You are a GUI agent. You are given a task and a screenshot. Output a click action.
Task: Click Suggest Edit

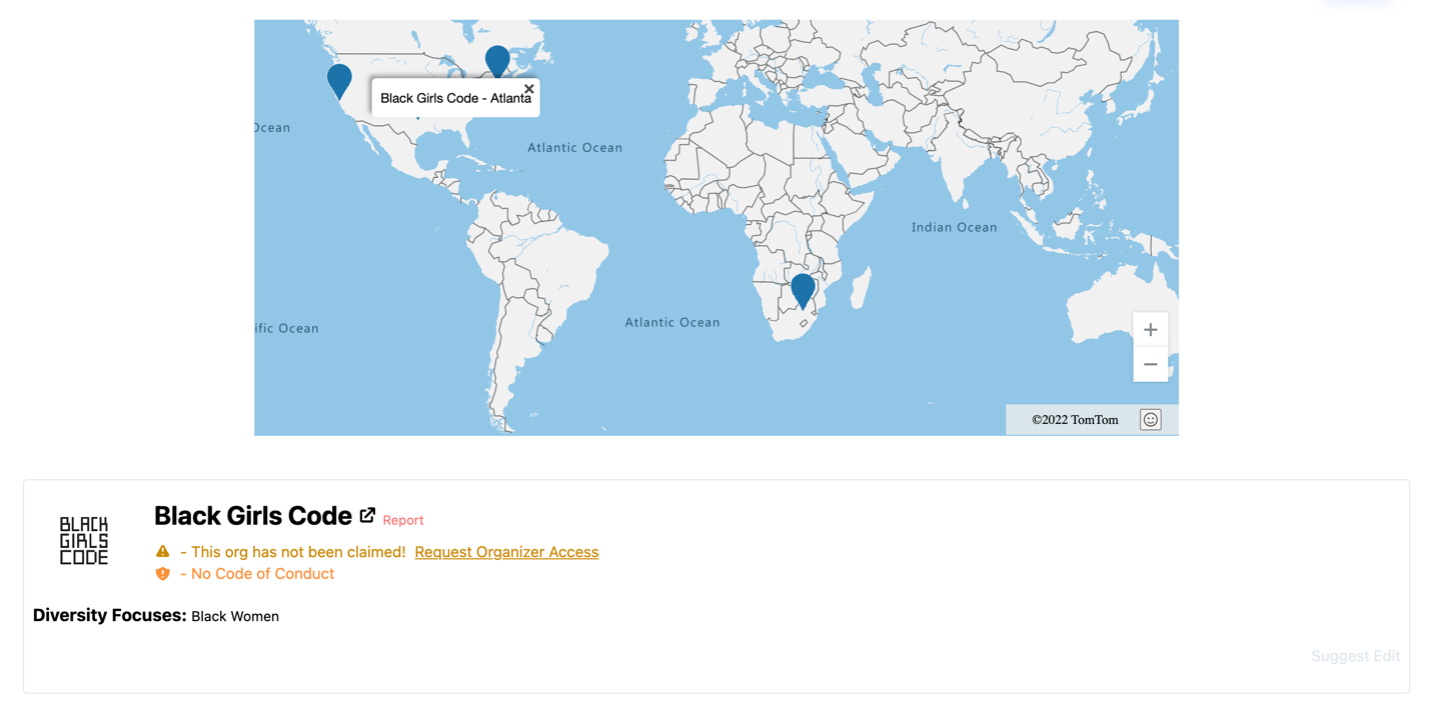[x=1355, y=656]
